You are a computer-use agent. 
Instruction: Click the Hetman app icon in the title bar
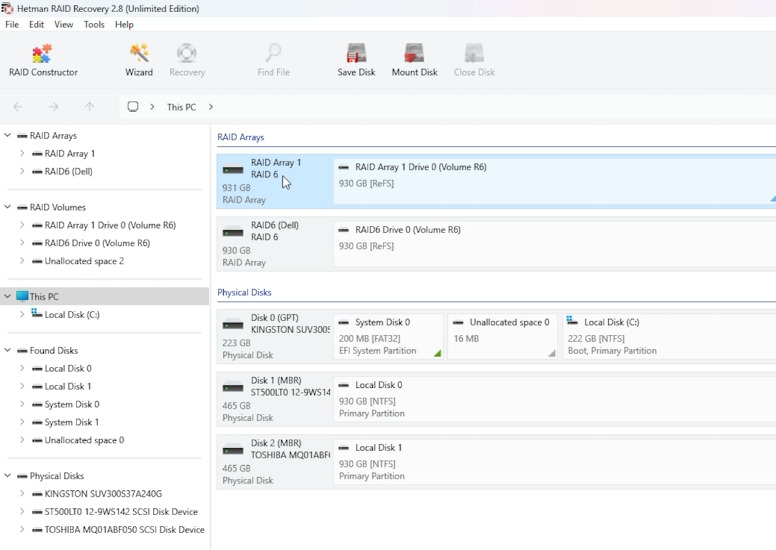(7, 8)
